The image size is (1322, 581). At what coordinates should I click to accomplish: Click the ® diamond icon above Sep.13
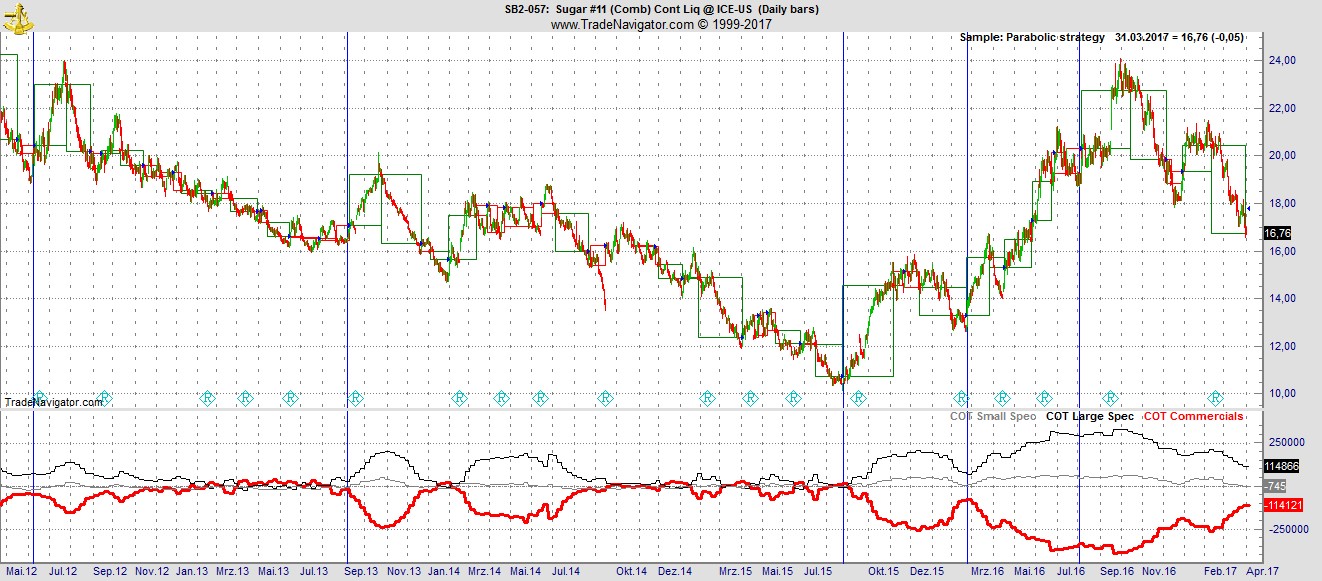point(355,397)
